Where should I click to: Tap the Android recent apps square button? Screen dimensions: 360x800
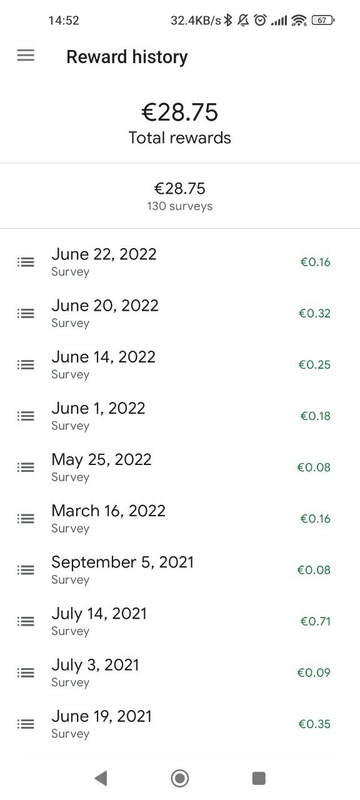pos(259,778)
